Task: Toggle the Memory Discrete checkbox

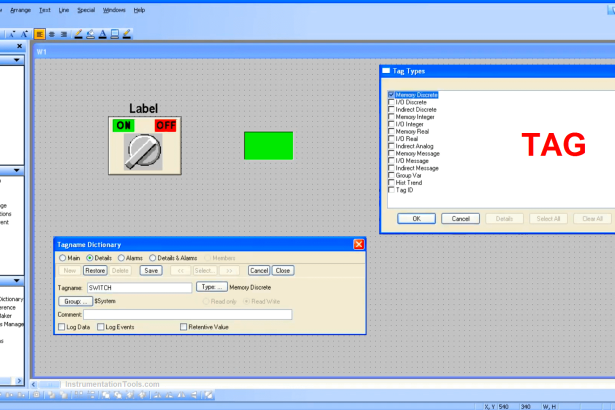Action: pos(391,95)
